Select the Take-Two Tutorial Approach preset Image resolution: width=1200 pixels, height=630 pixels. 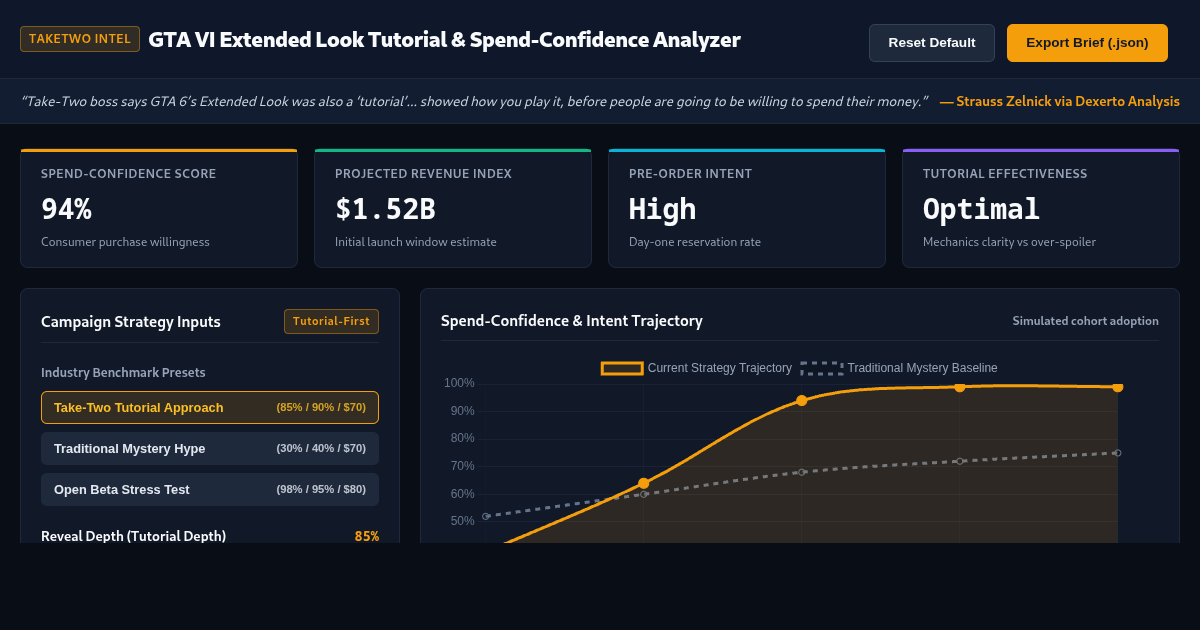[x=210, y=408]
